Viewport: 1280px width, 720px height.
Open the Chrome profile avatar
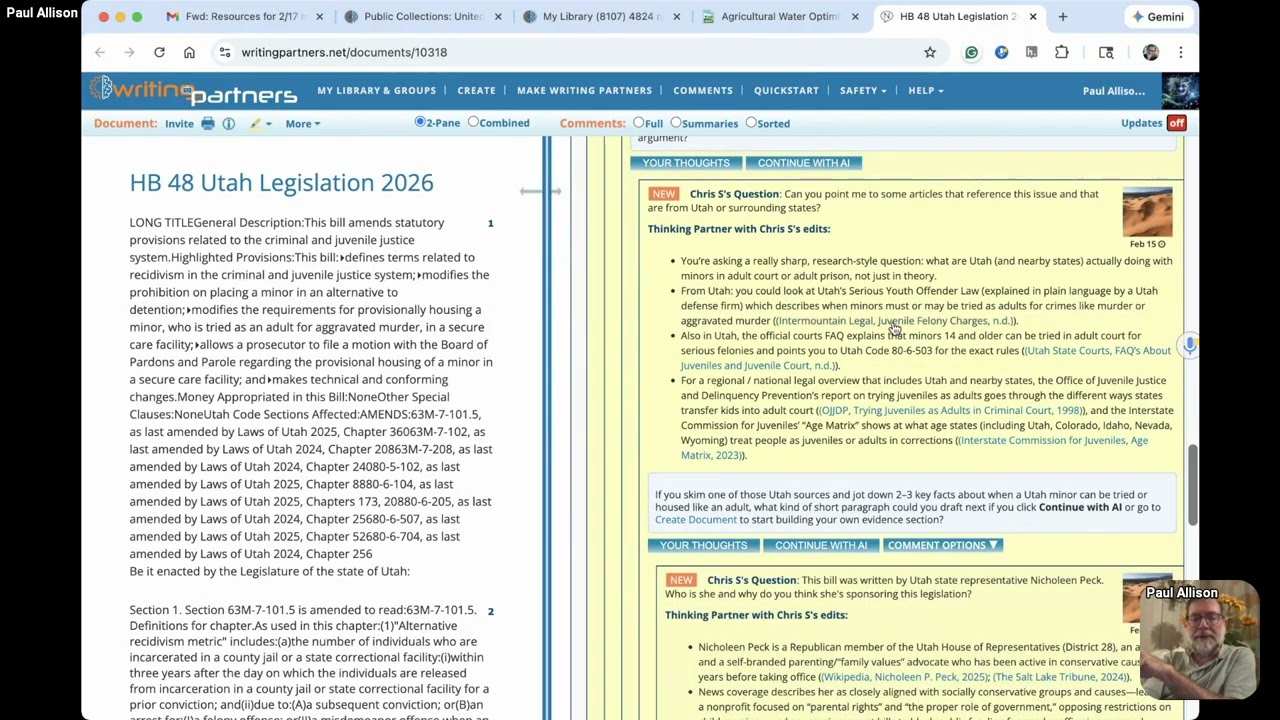pyautogui.click(x=1151, y=52)
